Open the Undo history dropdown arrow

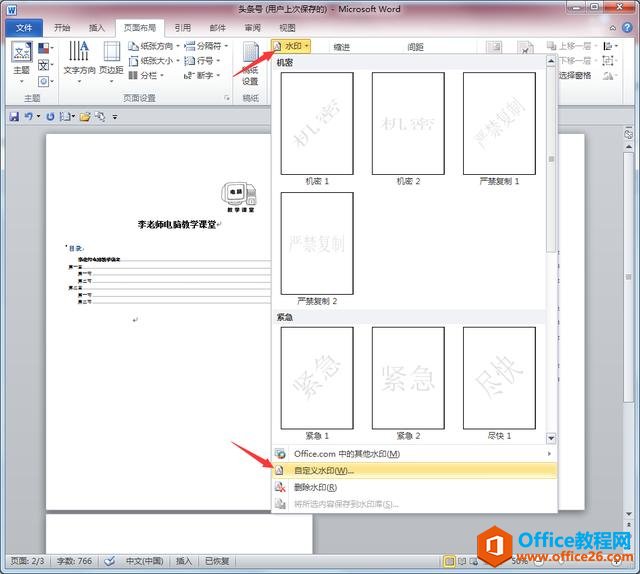[38, 117]
